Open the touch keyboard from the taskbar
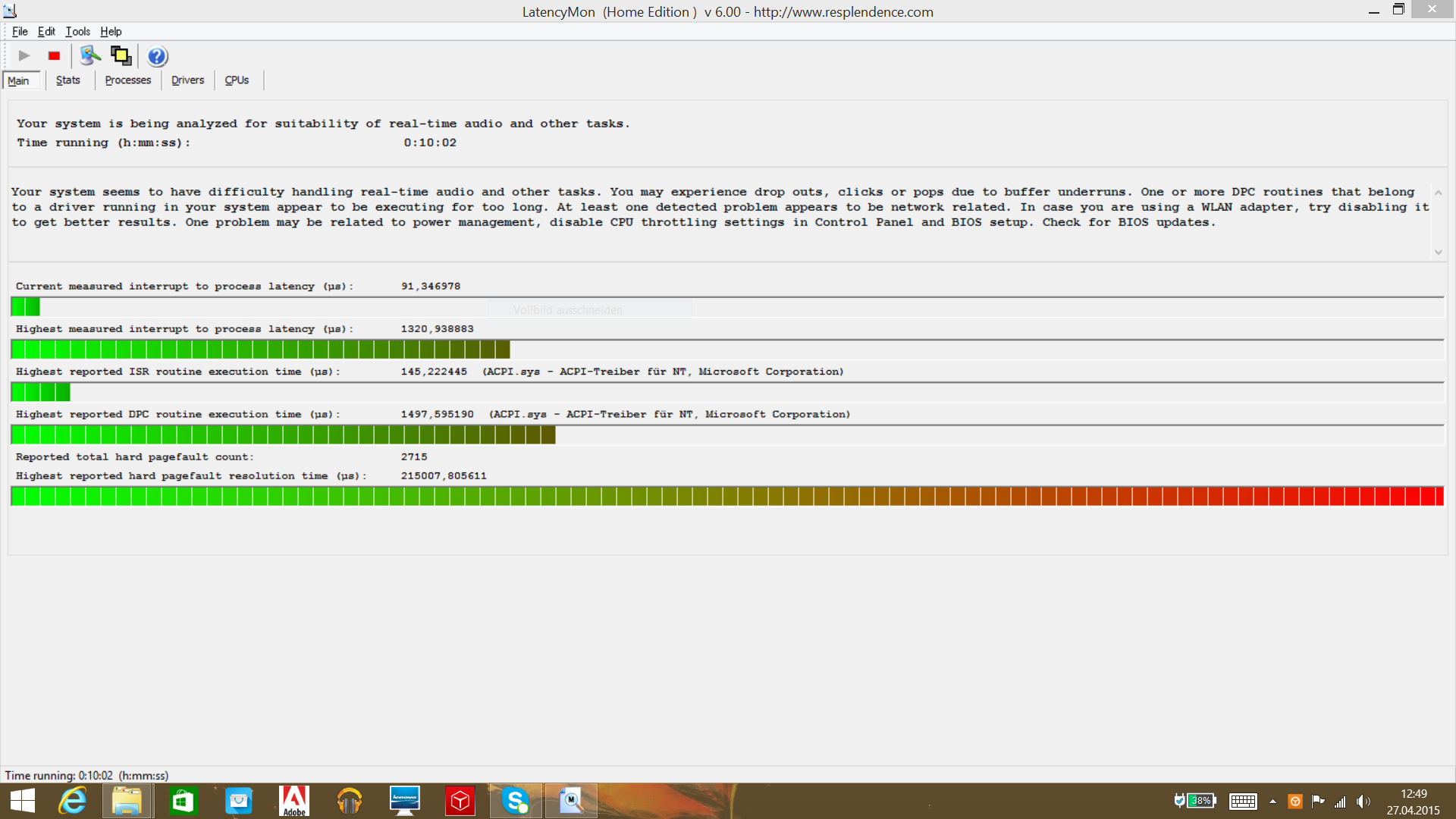The height and width of the screenshot is (819, 1456). [1243, 802]
